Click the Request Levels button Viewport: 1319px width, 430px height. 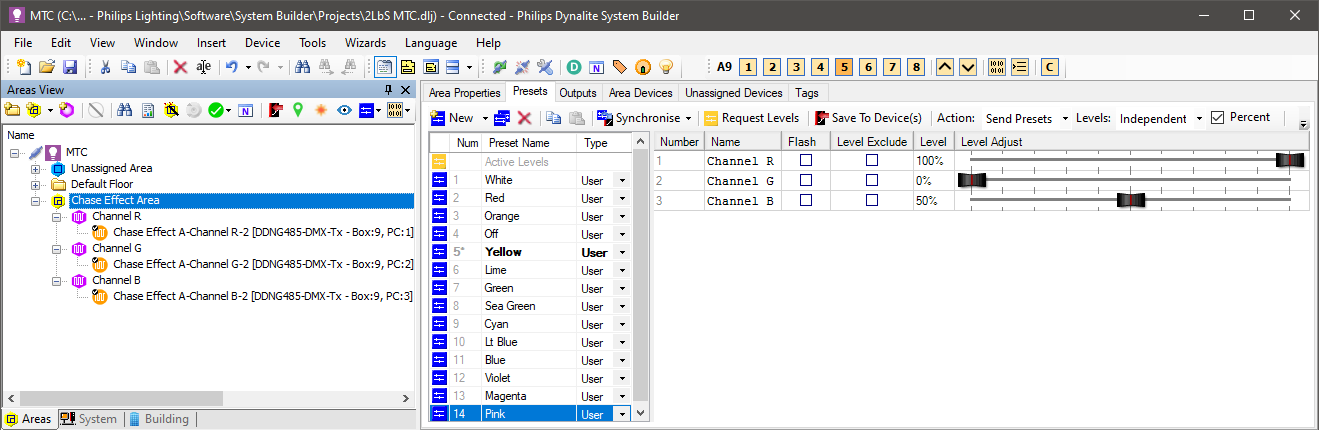coord(751,118)
